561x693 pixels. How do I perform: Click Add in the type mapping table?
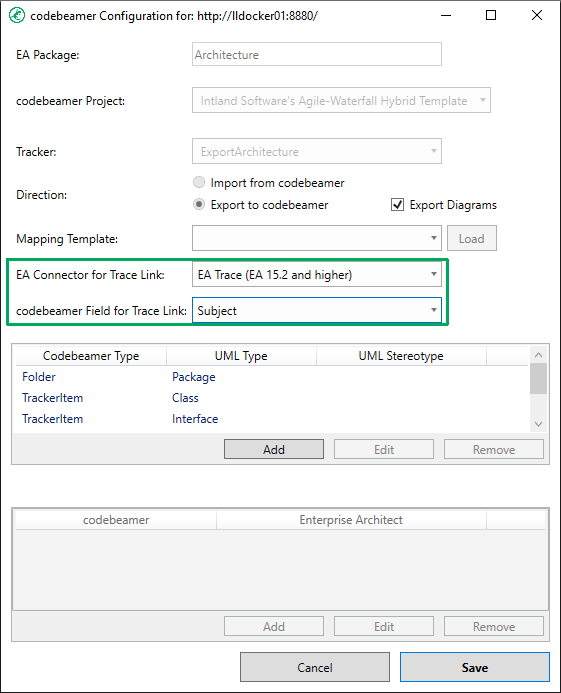point(274,449)
